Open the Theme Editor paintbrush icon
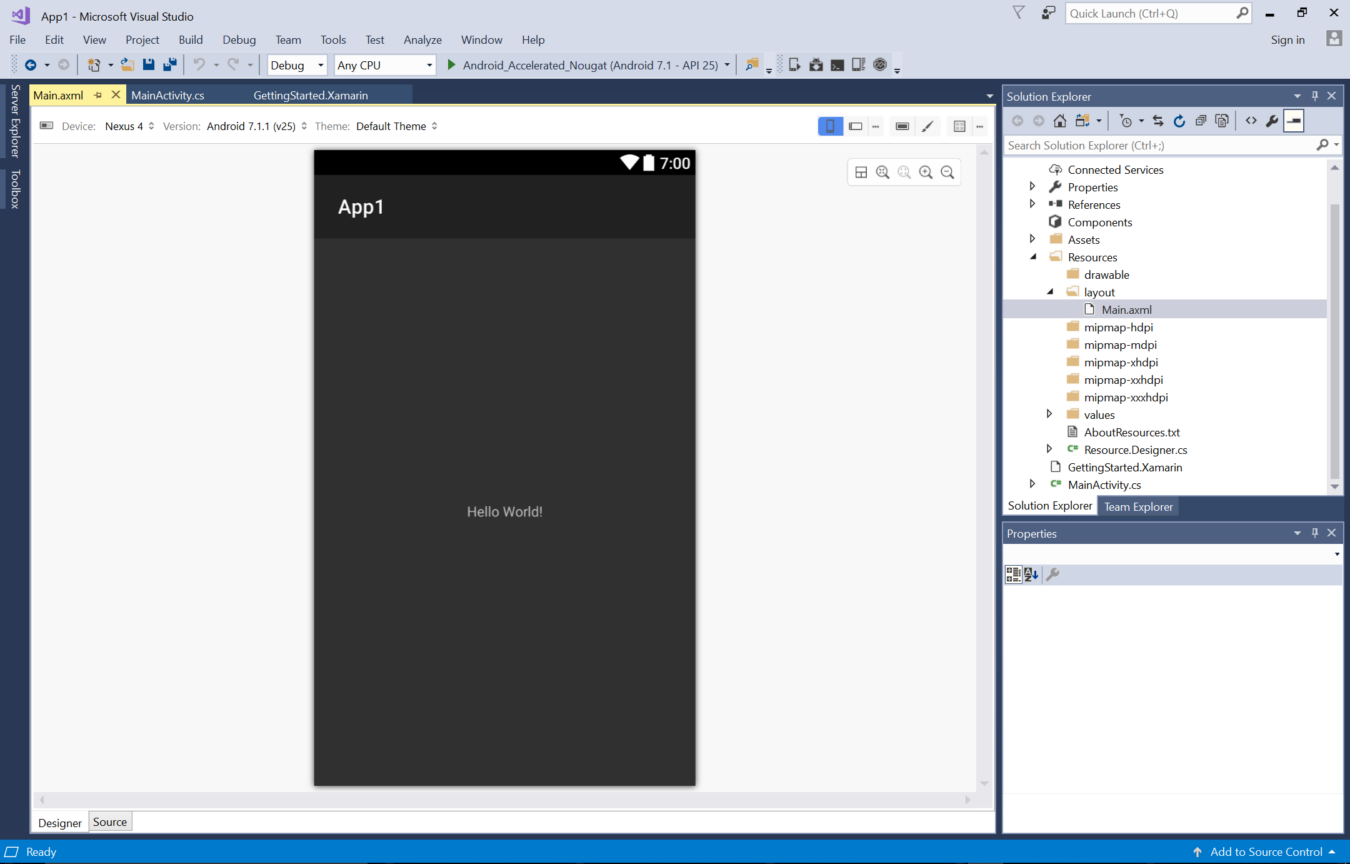 (x=928, y=126)
